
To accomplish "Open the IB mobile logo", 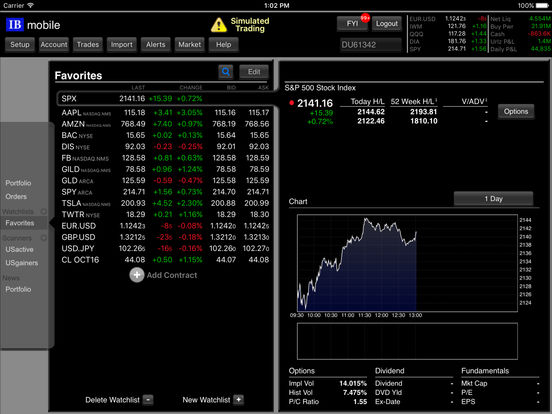I will (x=33, y=25).
